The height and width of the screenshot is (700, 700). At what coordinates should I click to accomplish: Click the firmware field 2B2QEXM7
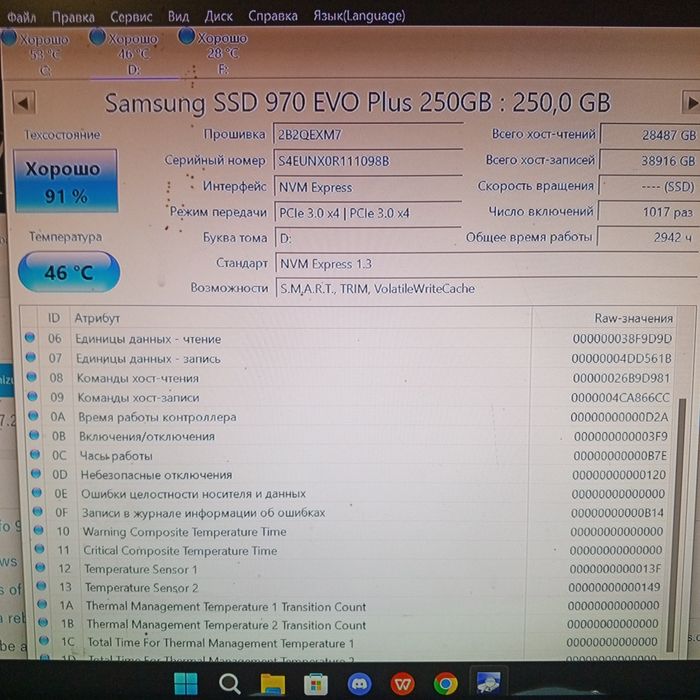pyautogui.click(x=368, y=134)
